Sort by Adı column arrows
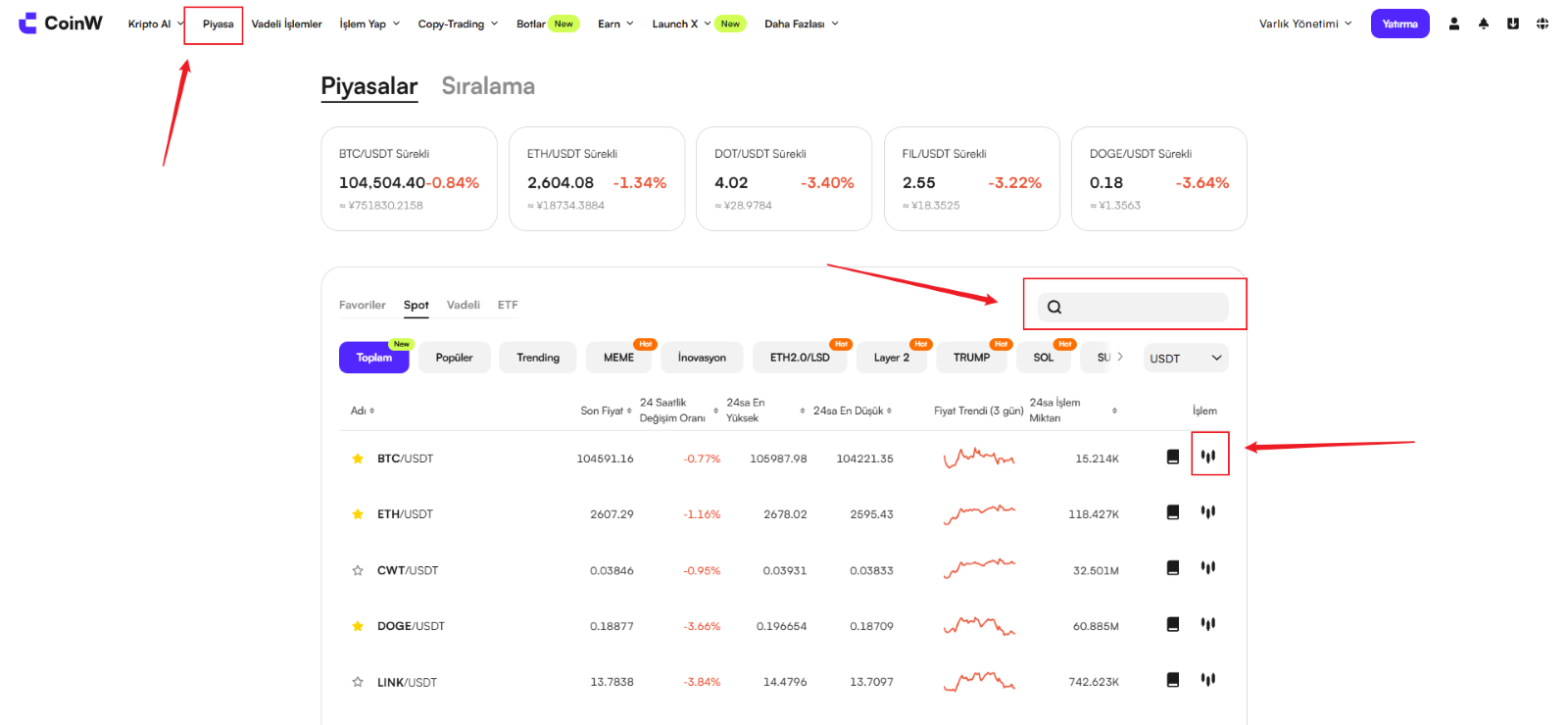 tap(372, 411)
